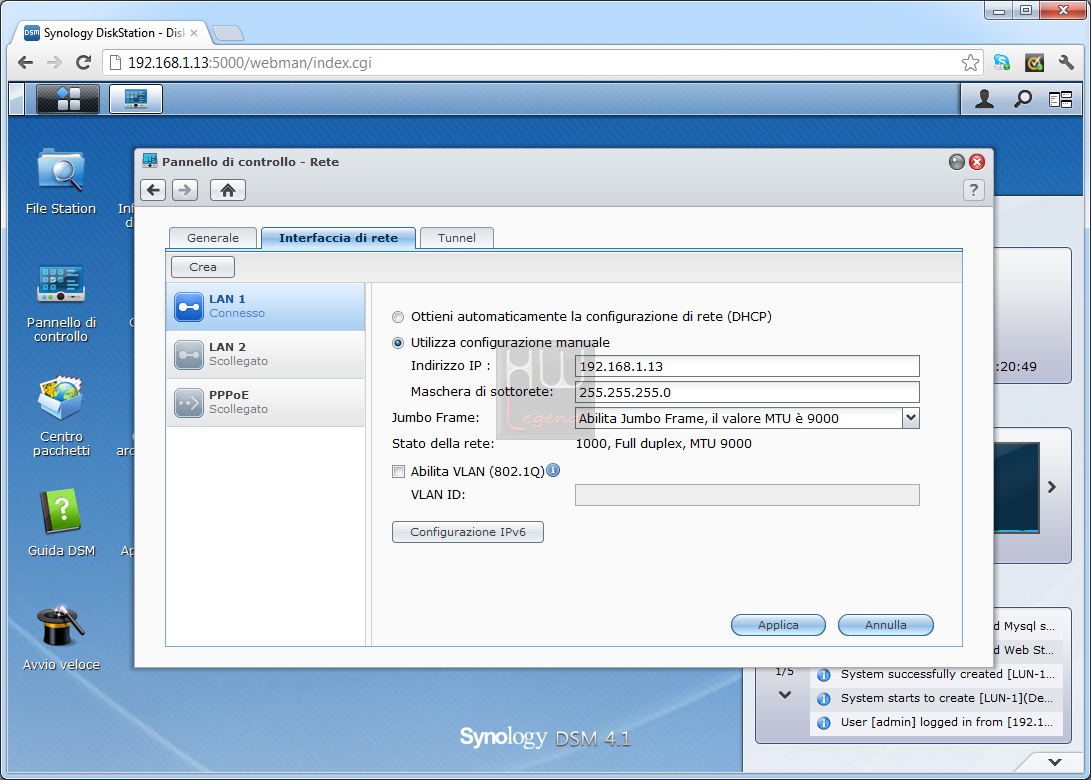Click the Maschera di sottorete field
The width and height of the screenshot is (1091, 780).
[x=747, y=392]
